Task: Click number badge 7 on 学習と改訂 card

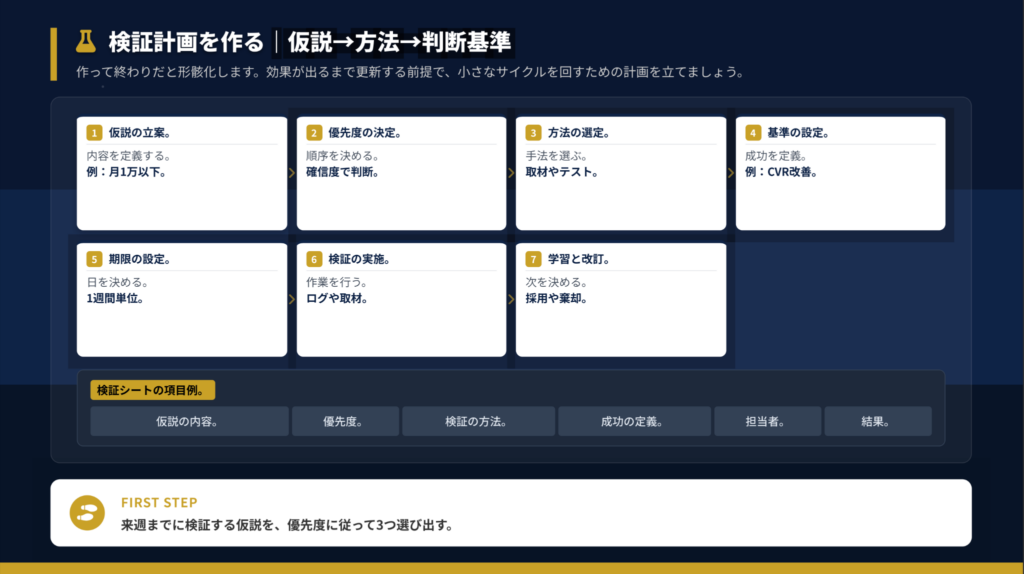Action: coord(533,259)
